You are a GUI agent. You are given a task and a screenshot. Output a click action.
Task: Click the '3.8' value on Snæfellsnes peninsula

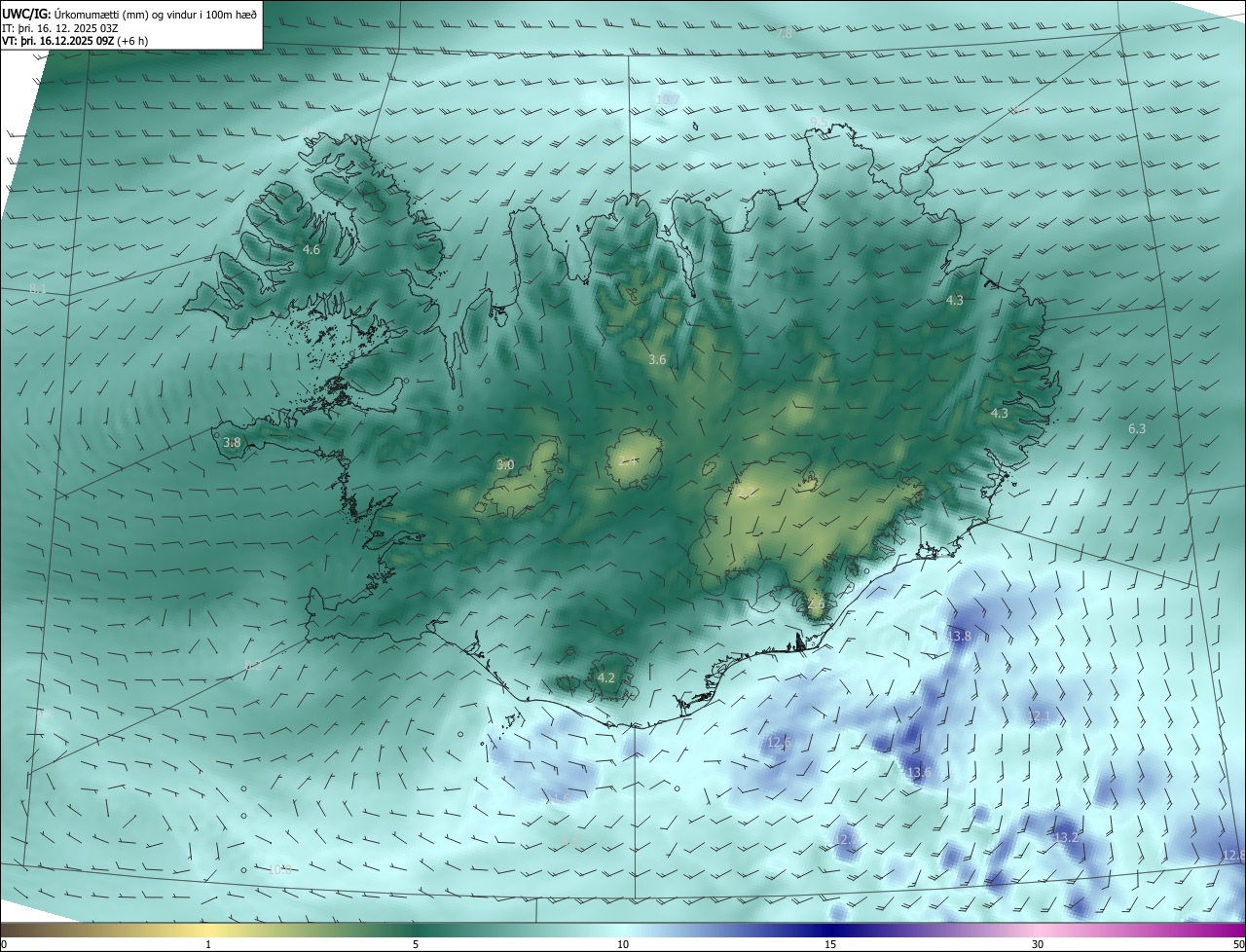point(232,443)
